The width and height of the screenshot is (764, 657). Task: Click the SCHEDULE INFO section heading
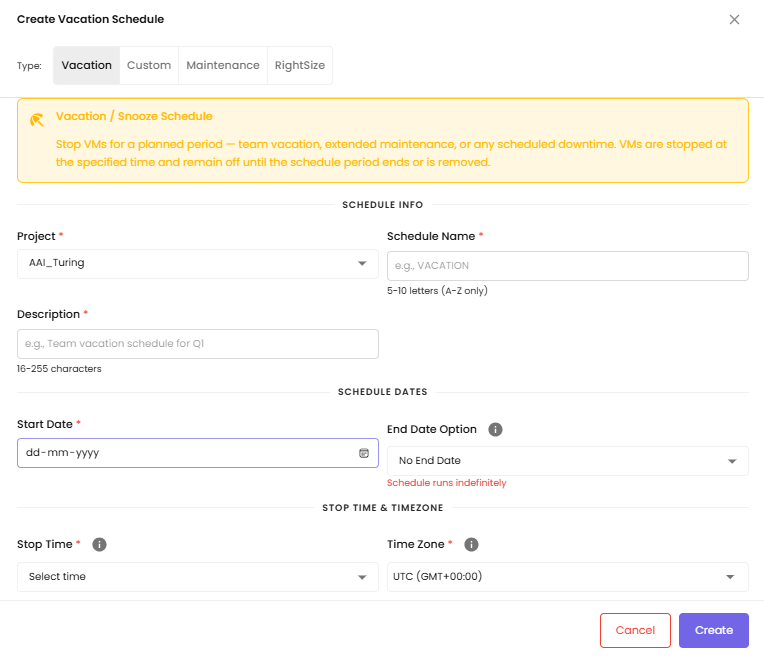click(382, 205)
